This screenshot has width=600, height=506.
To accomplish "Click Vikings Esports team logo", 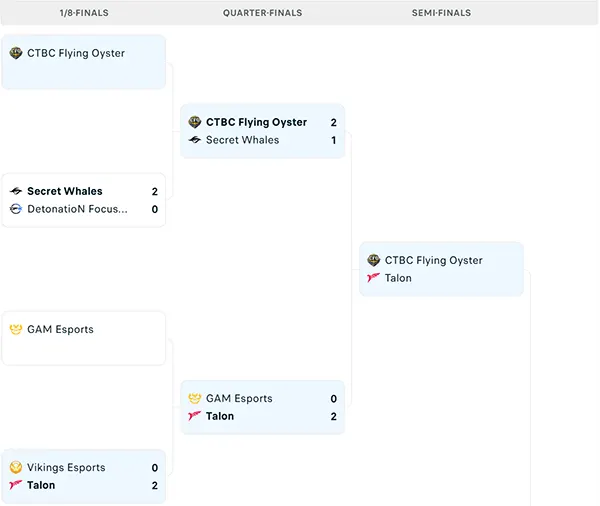I will pos(16,467).
